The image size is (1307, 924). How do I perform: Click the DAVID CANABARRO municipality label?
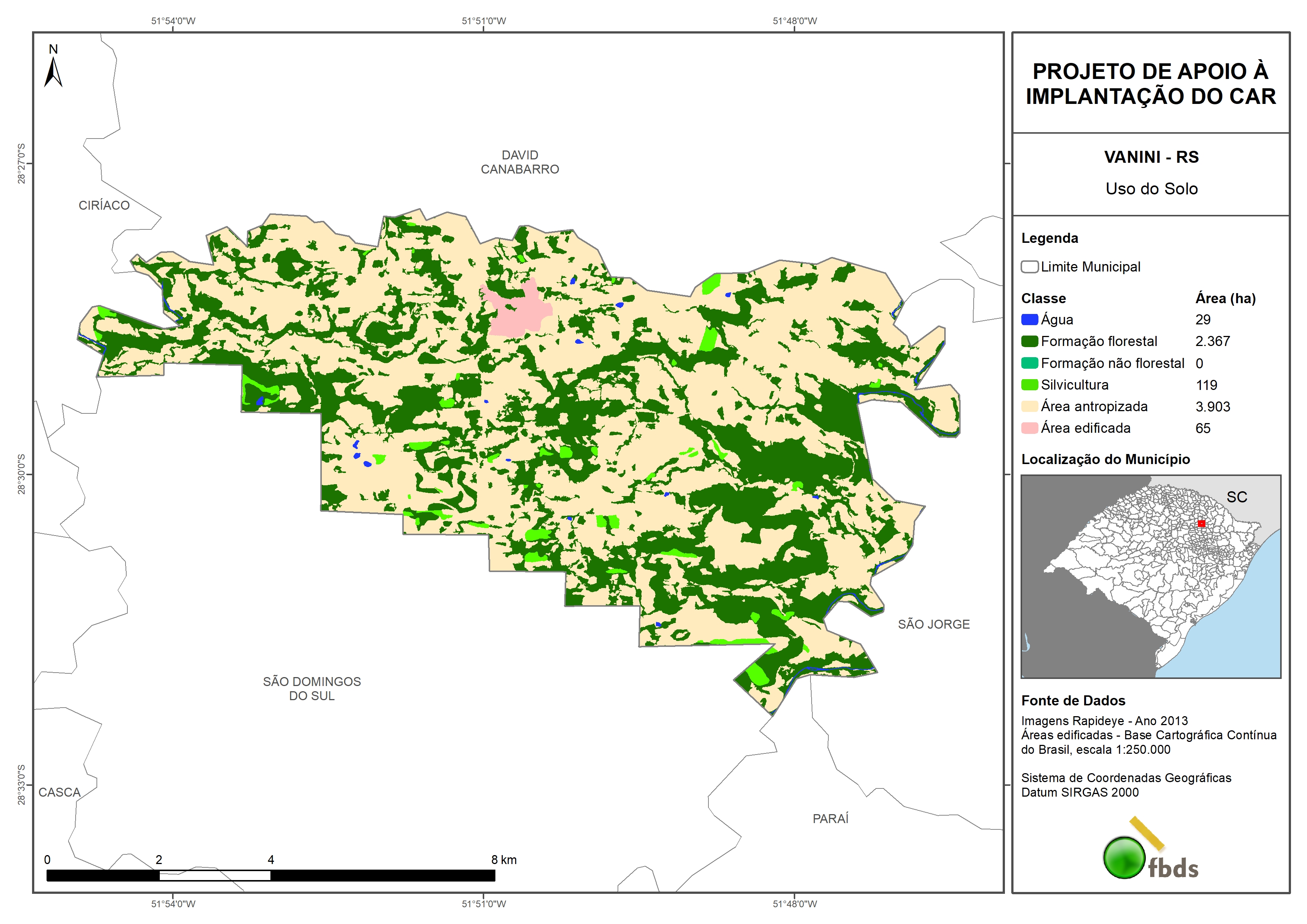point(520,162)
